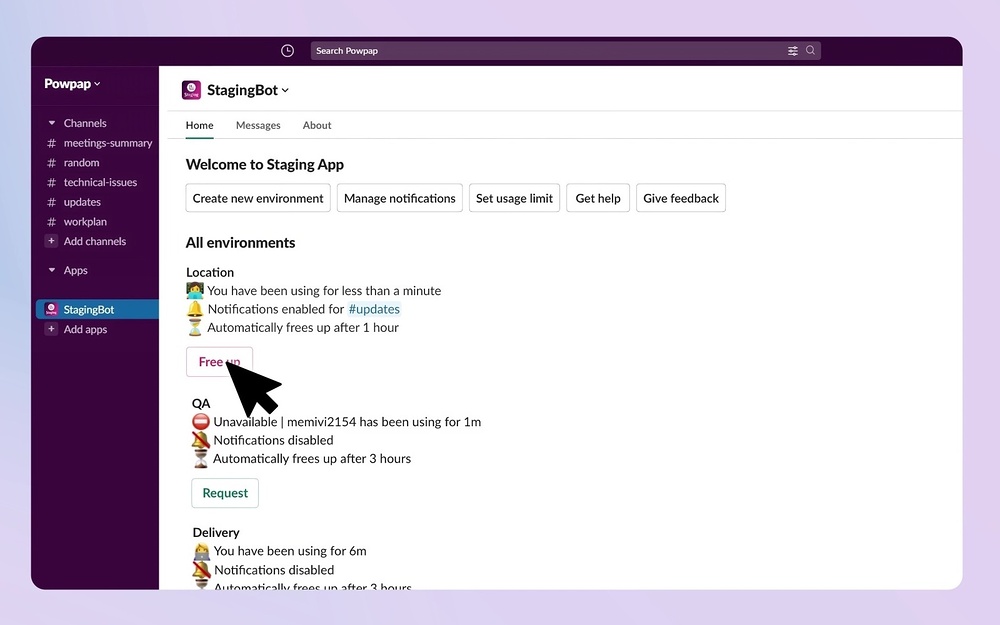Viewport: 1000px width, 625px height.
Task: Click 'You have been using for less than a minute'
Action: click(324, 291)
